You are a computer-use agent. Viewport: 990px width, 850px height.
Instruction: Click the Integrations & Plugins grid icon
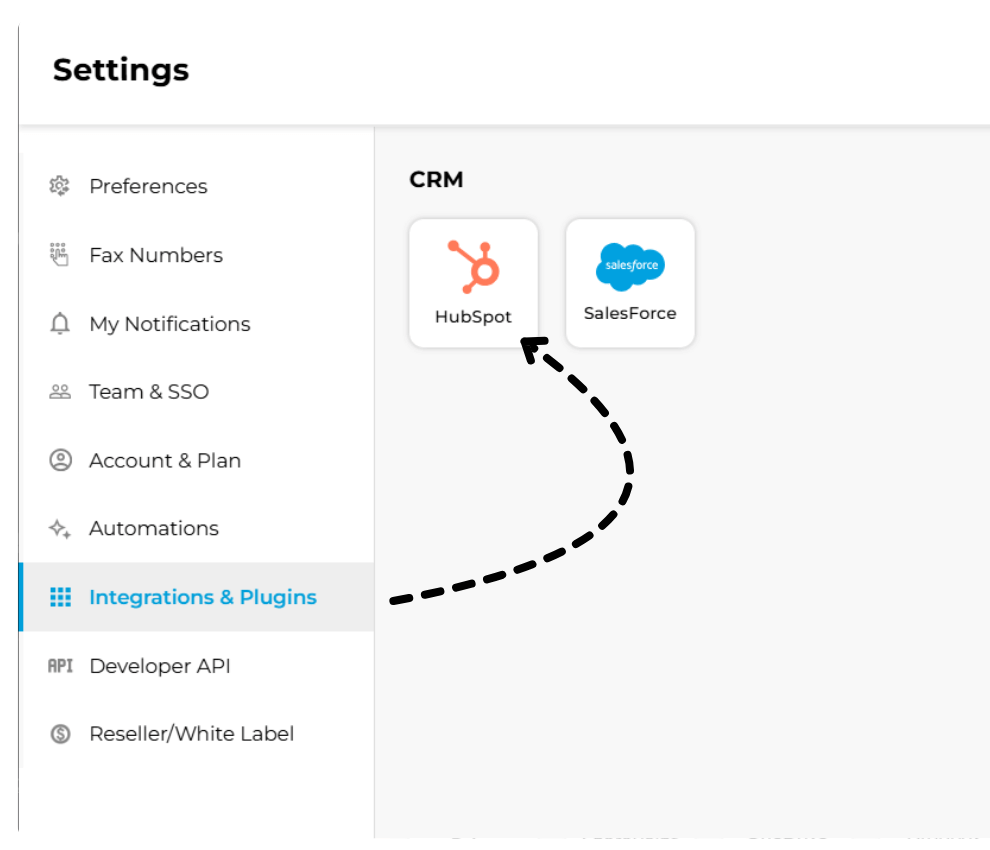[x=59, y=597]
